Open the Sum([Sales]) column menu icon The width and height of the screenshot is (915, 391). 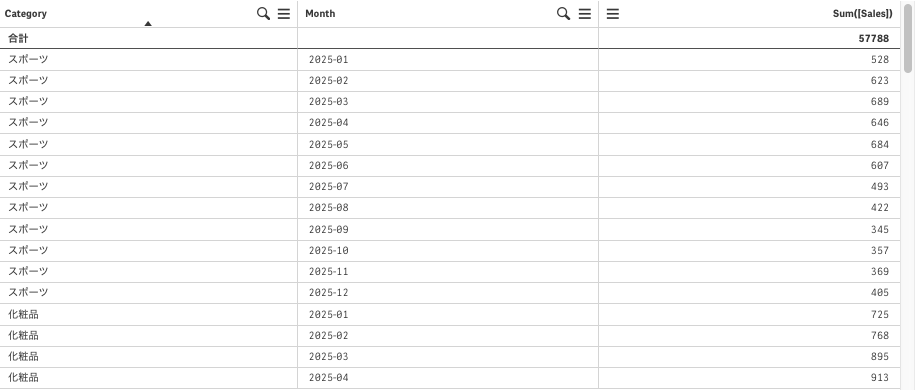613,14
